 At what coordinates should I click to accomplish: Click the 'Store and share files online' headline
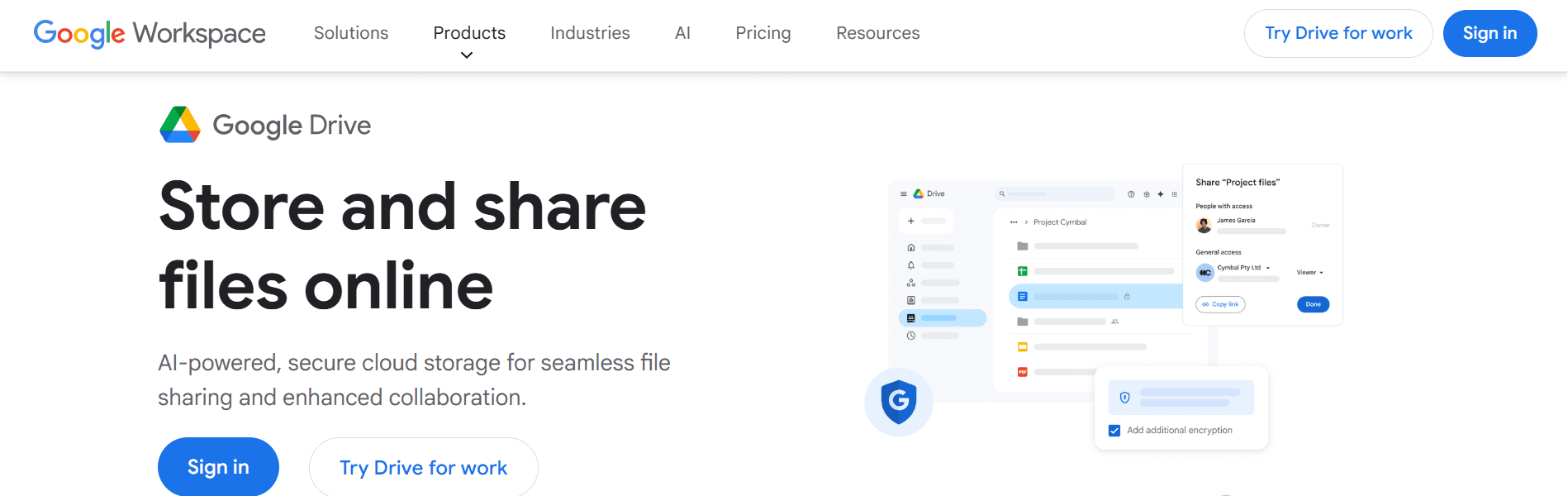402,246
